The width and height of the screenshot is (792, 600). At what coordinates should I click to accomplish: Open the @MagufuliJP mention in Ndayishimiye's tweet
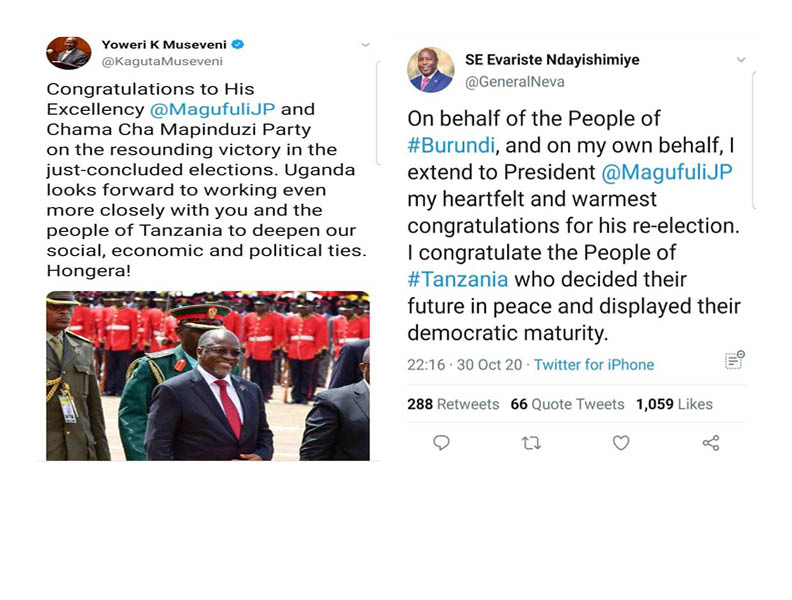[x=667, y=172]
